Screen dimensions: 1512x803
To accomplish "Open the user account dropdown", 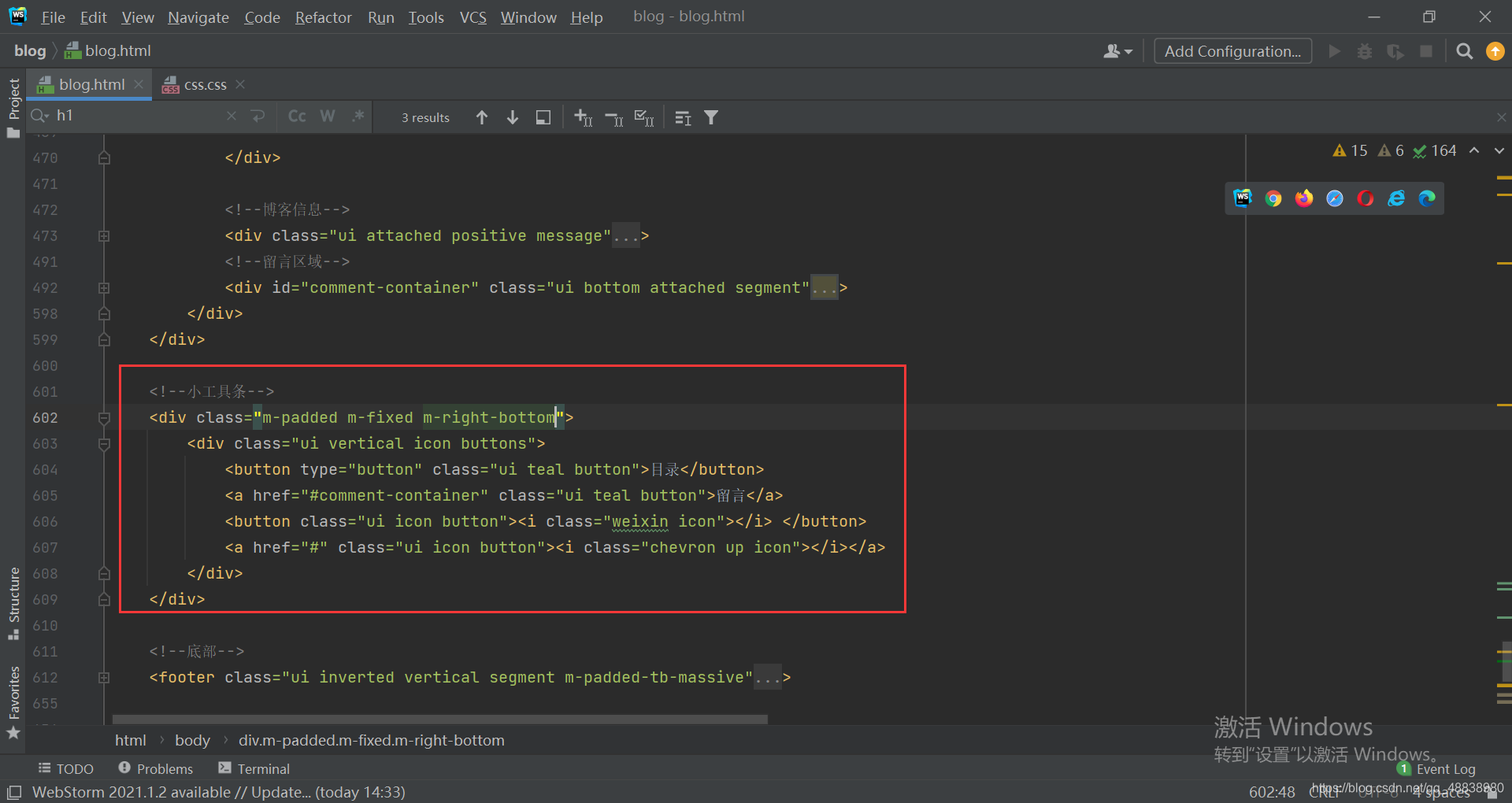I will point(1117,51).
